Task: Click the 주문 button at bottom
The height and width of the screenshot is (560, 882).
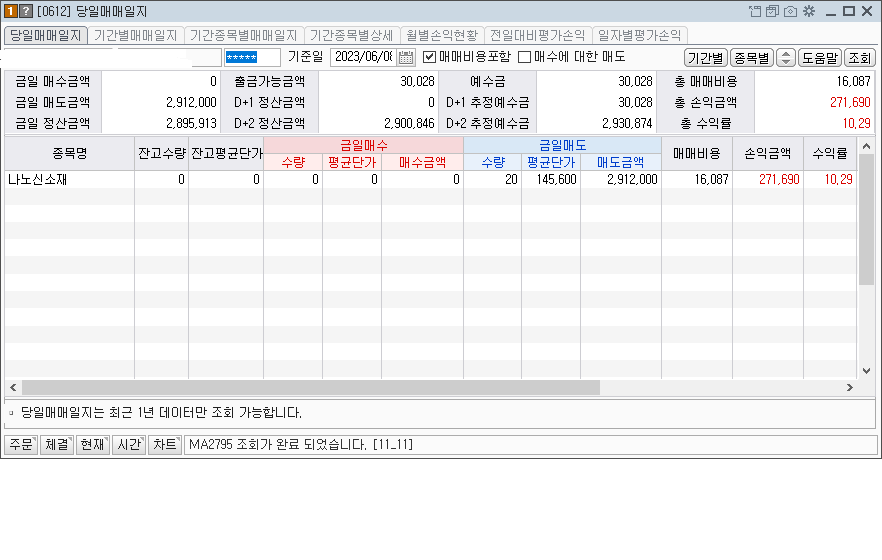Action: pyautogui.click(x=21, y=445)
